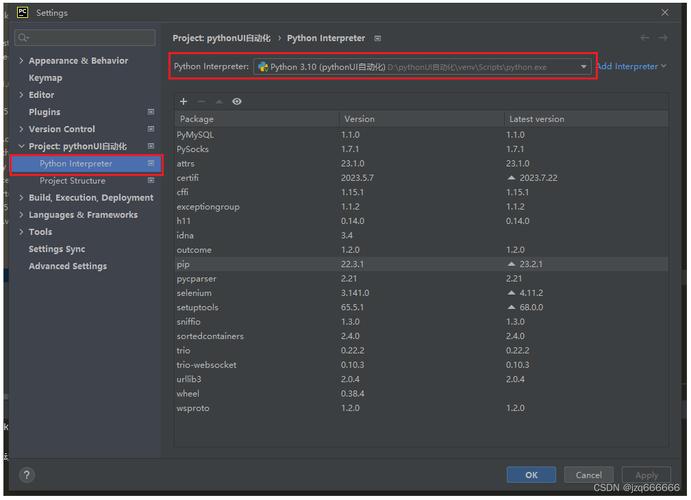Viewport: 691px width, 500px height.
Task: Click the project-level icon beside Plugins
Action: (x=151, y=112)
